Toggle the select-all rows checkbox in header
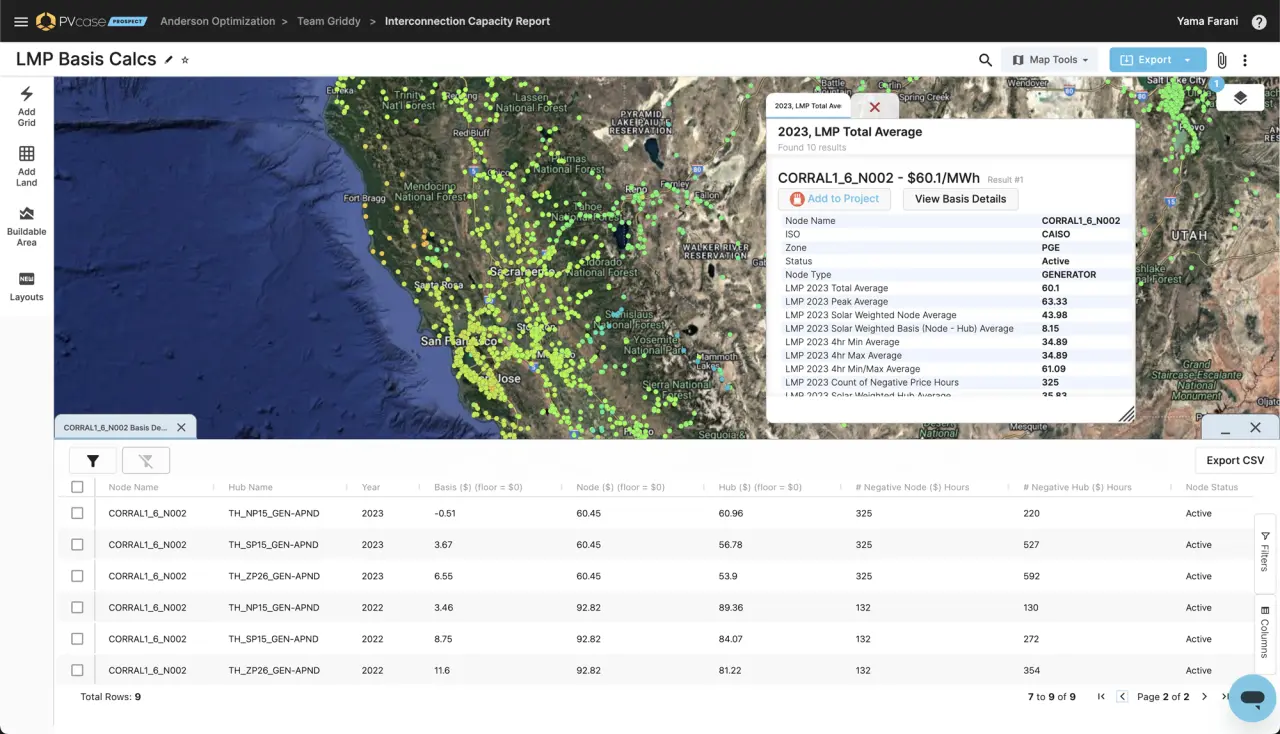This screenshot has height=734, width=1280. point(77,487)
